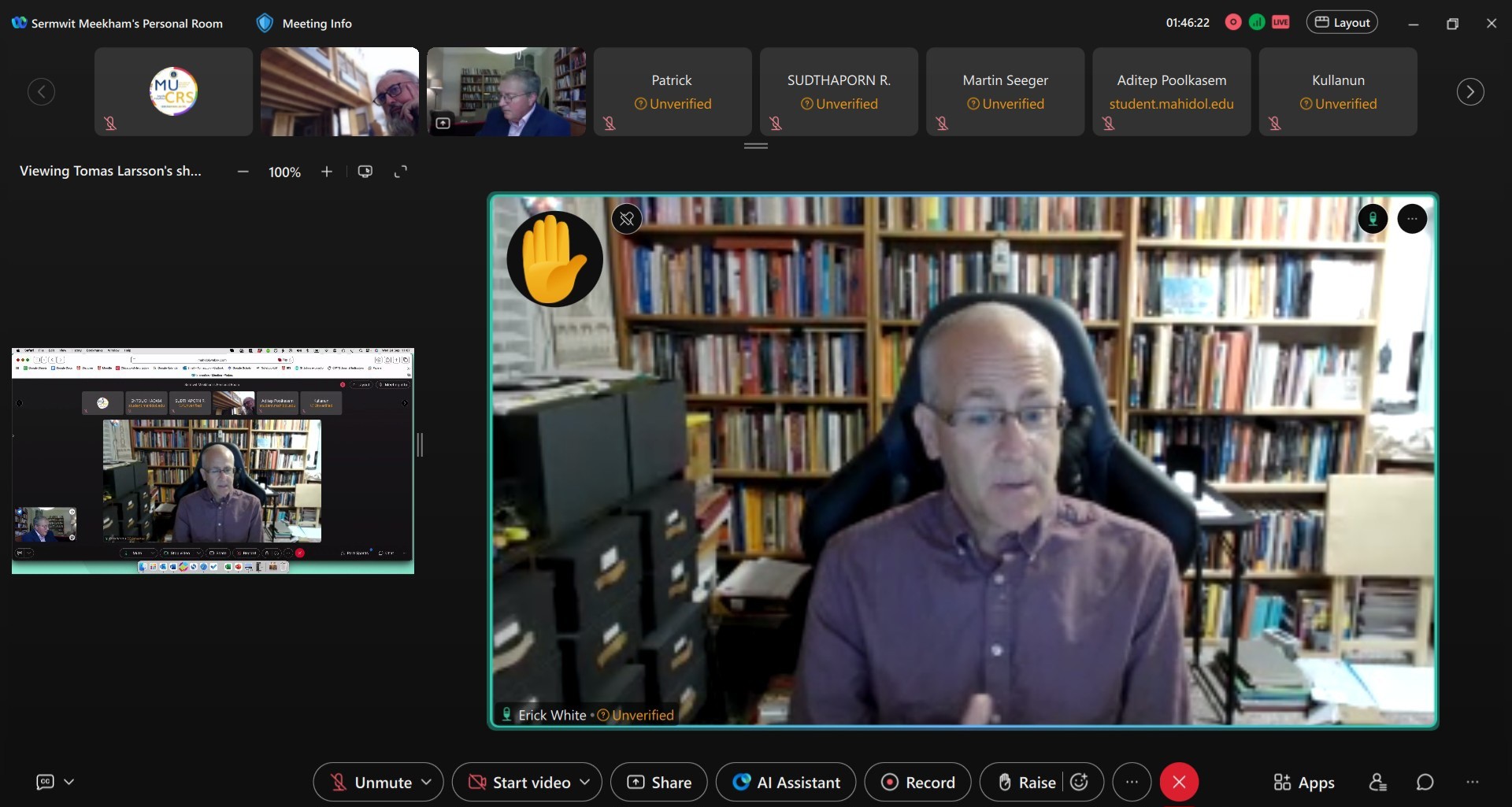Unmute the microphone
The image size is (1512, 807).
[370, 782]
